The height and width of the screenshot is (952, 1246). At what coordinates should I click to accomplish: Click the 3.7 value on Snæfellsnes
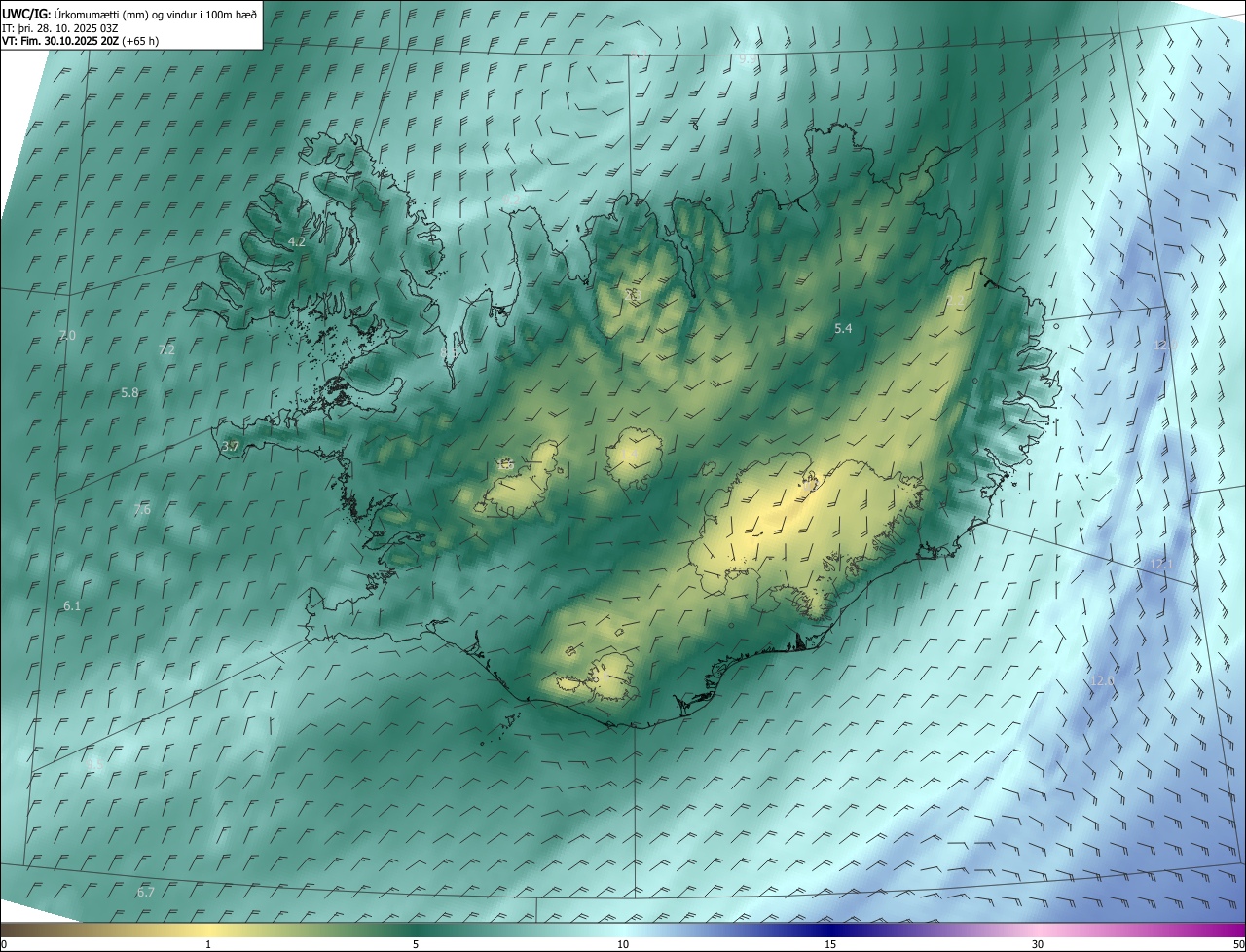(x=231, y=446)
